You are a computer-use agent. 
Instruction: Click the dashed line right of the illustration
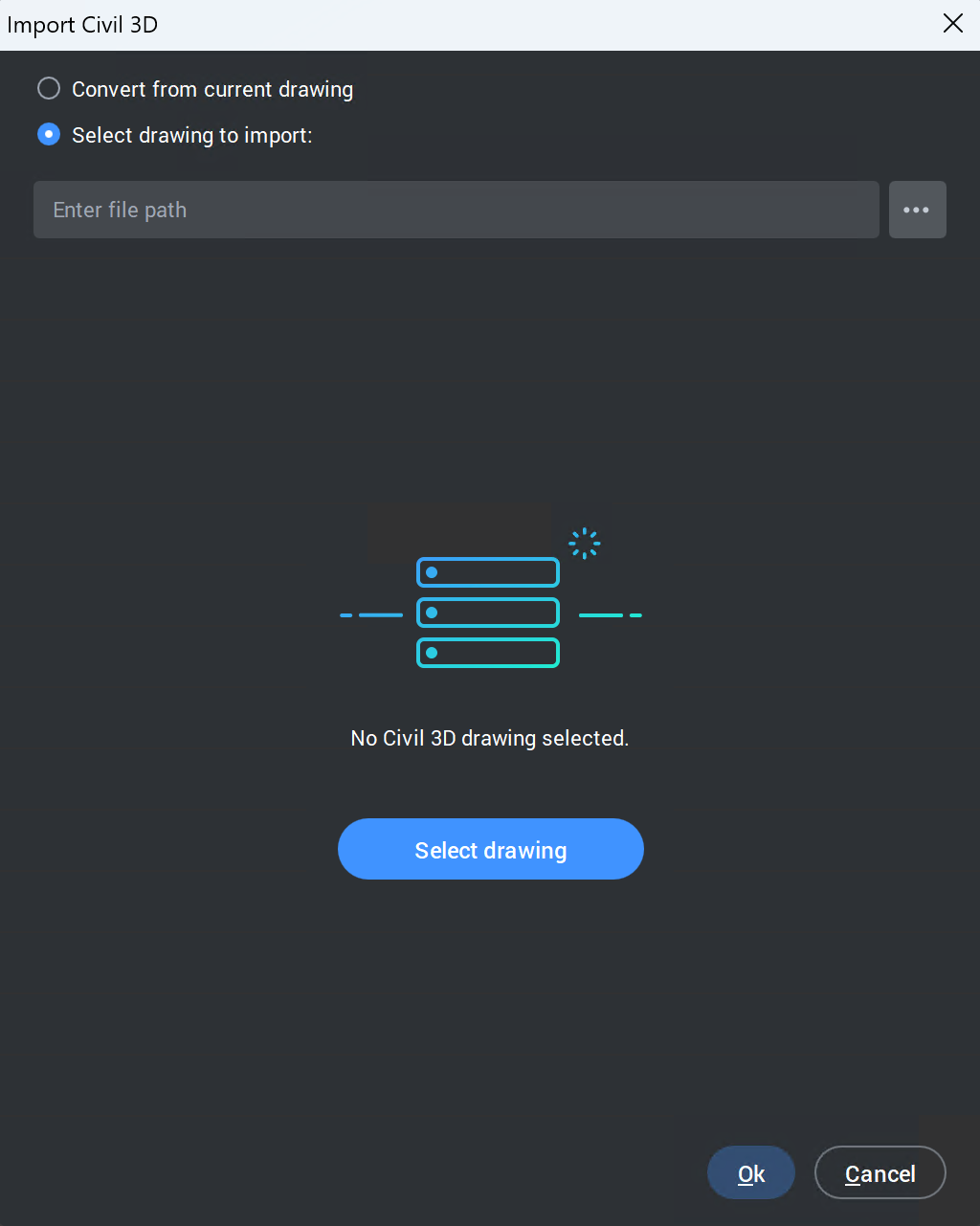point(611,614)
